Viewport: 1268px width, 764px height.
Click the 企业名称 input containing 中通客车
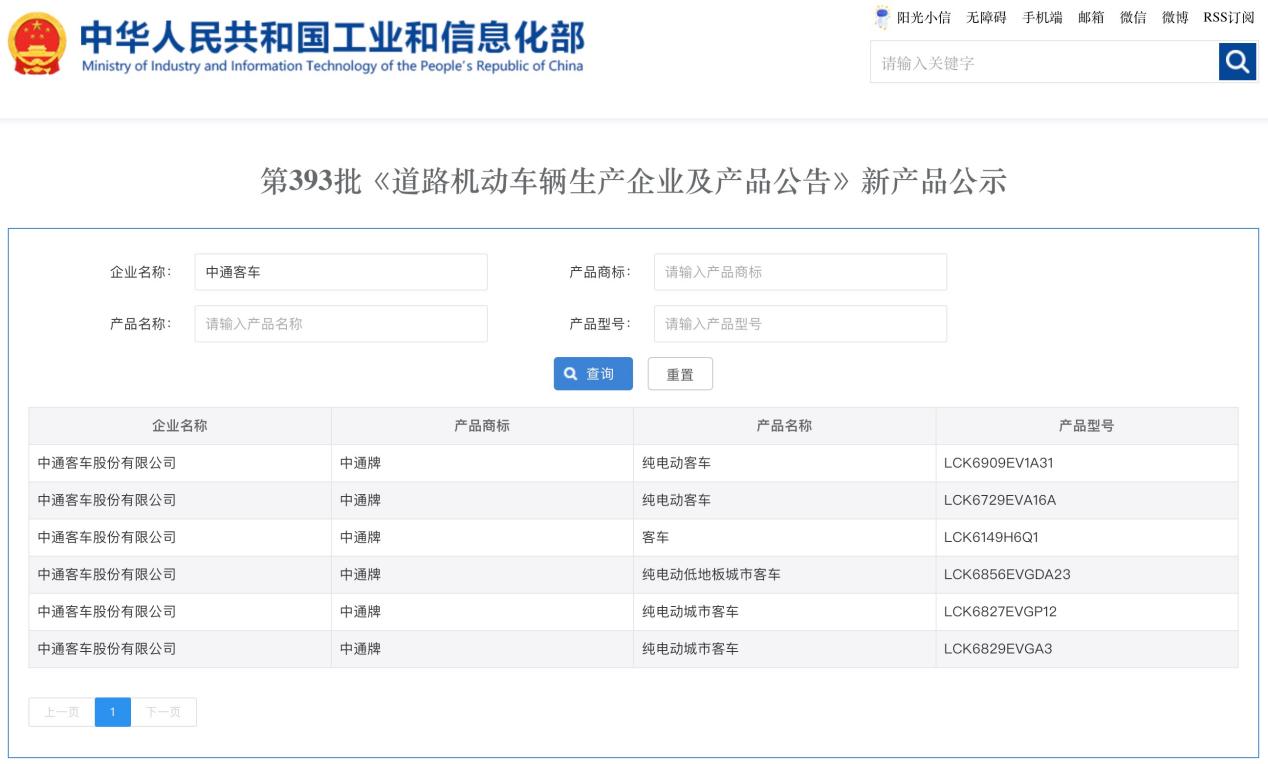pos(341,272)
